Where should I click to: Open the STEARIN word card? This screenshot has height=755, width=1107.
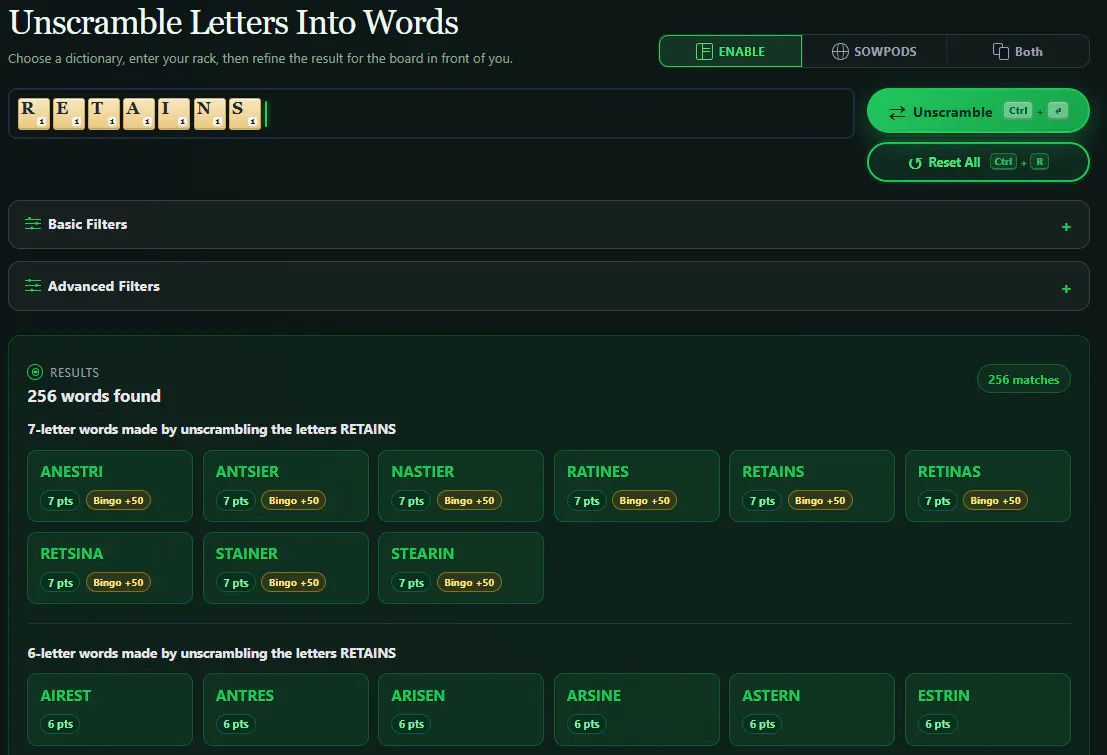(461, 568)
